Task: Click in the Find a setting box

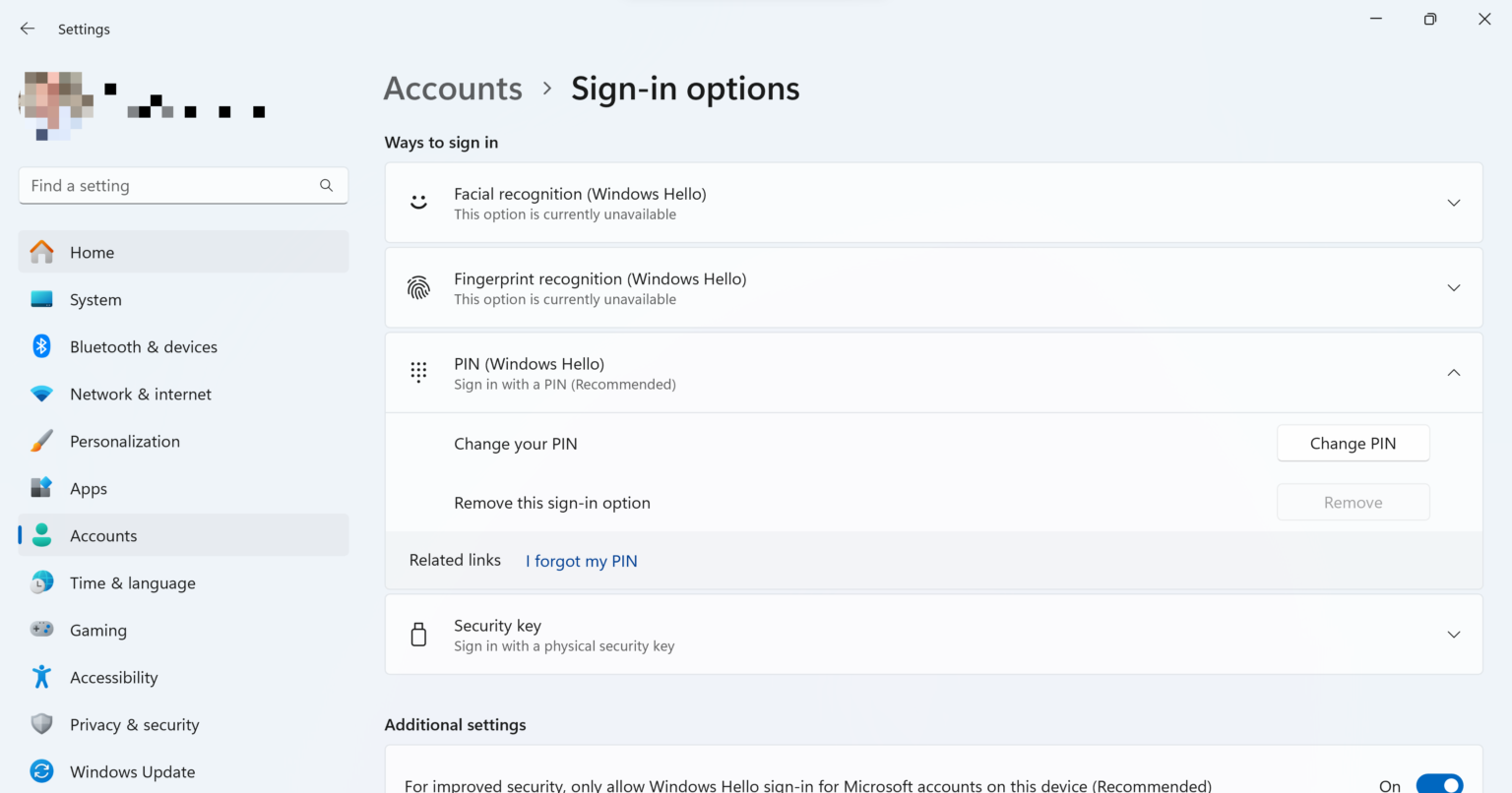Action: tap(183, 185)
